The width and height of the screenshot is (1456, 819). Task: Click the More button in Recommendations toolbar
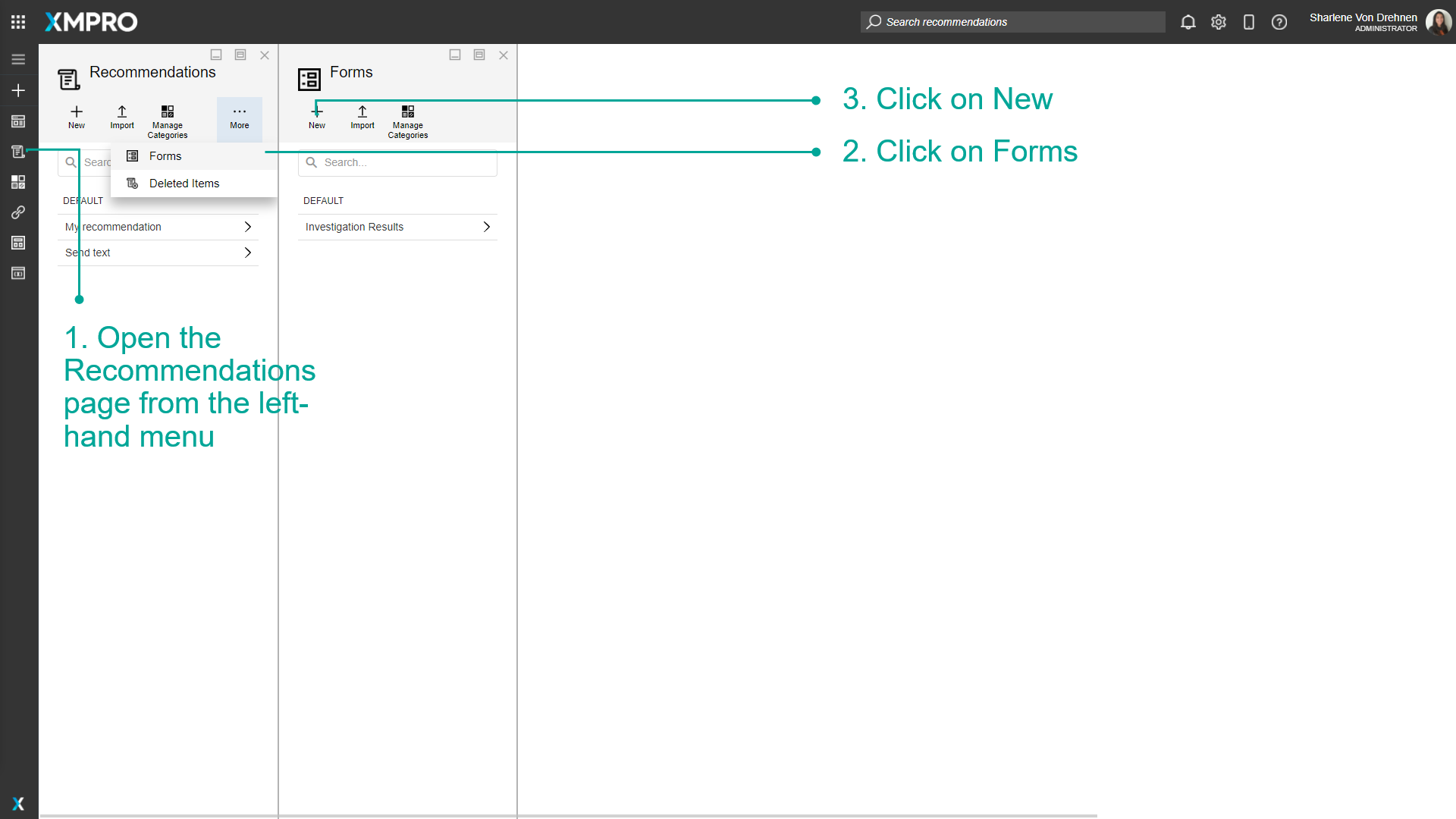tap(239, 118)
